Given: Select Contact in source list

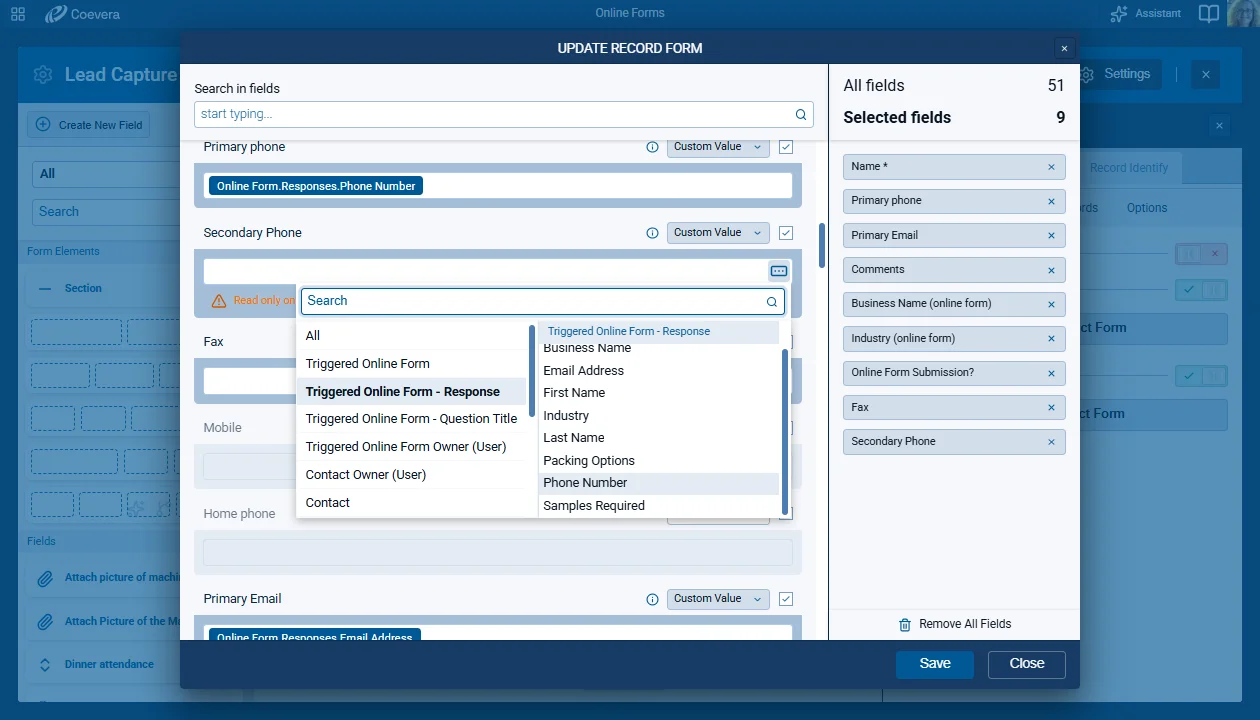Looking at the screenshot, I should click(411, 503).
